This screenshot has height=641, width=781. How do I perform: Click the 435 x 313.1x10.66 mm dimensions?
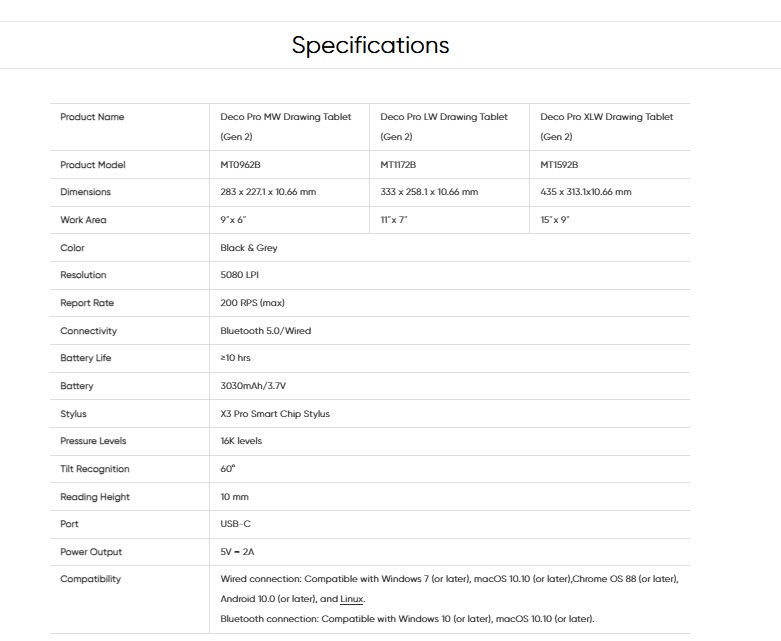[586, 192]
